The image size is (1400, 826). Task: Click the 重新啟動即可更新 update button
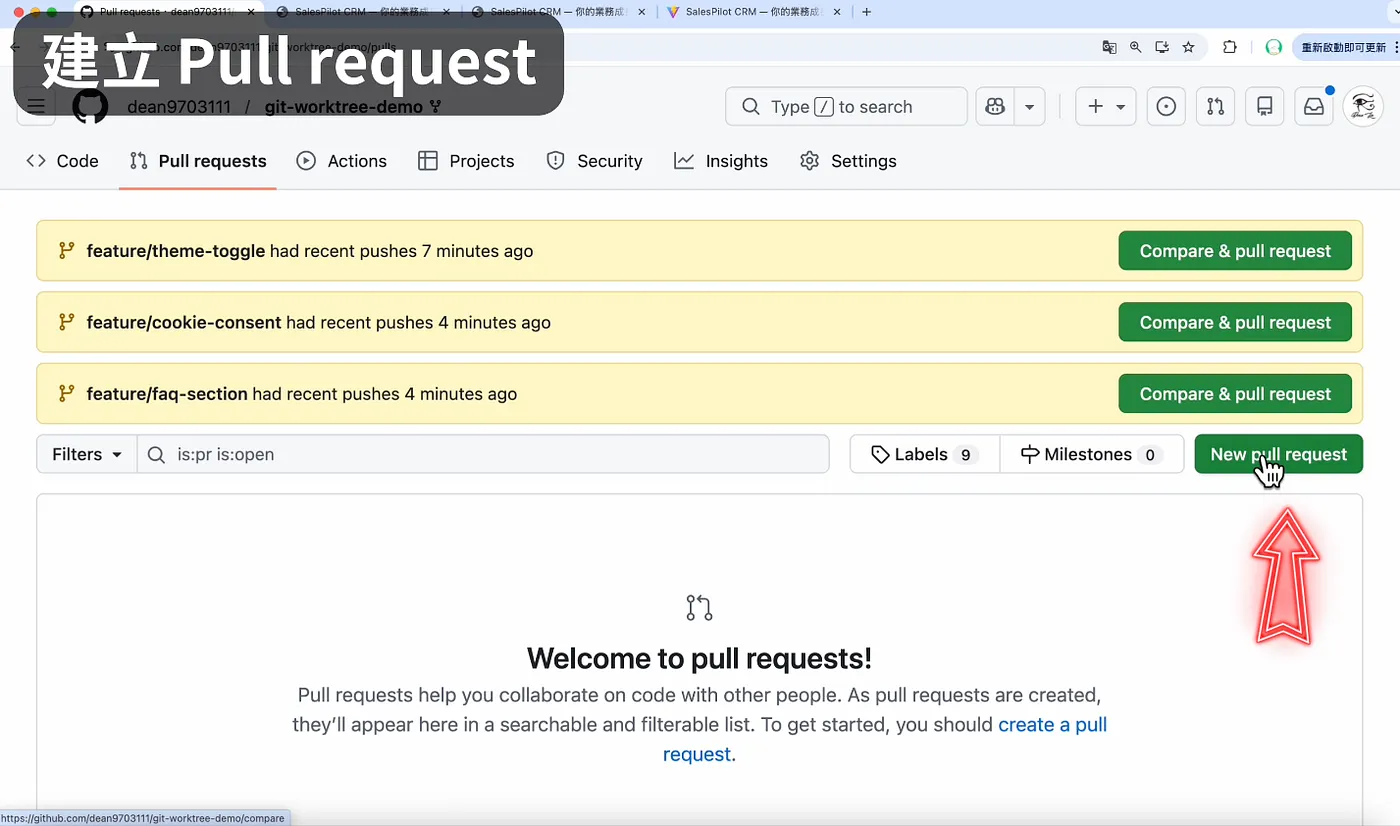[1342, 47]
